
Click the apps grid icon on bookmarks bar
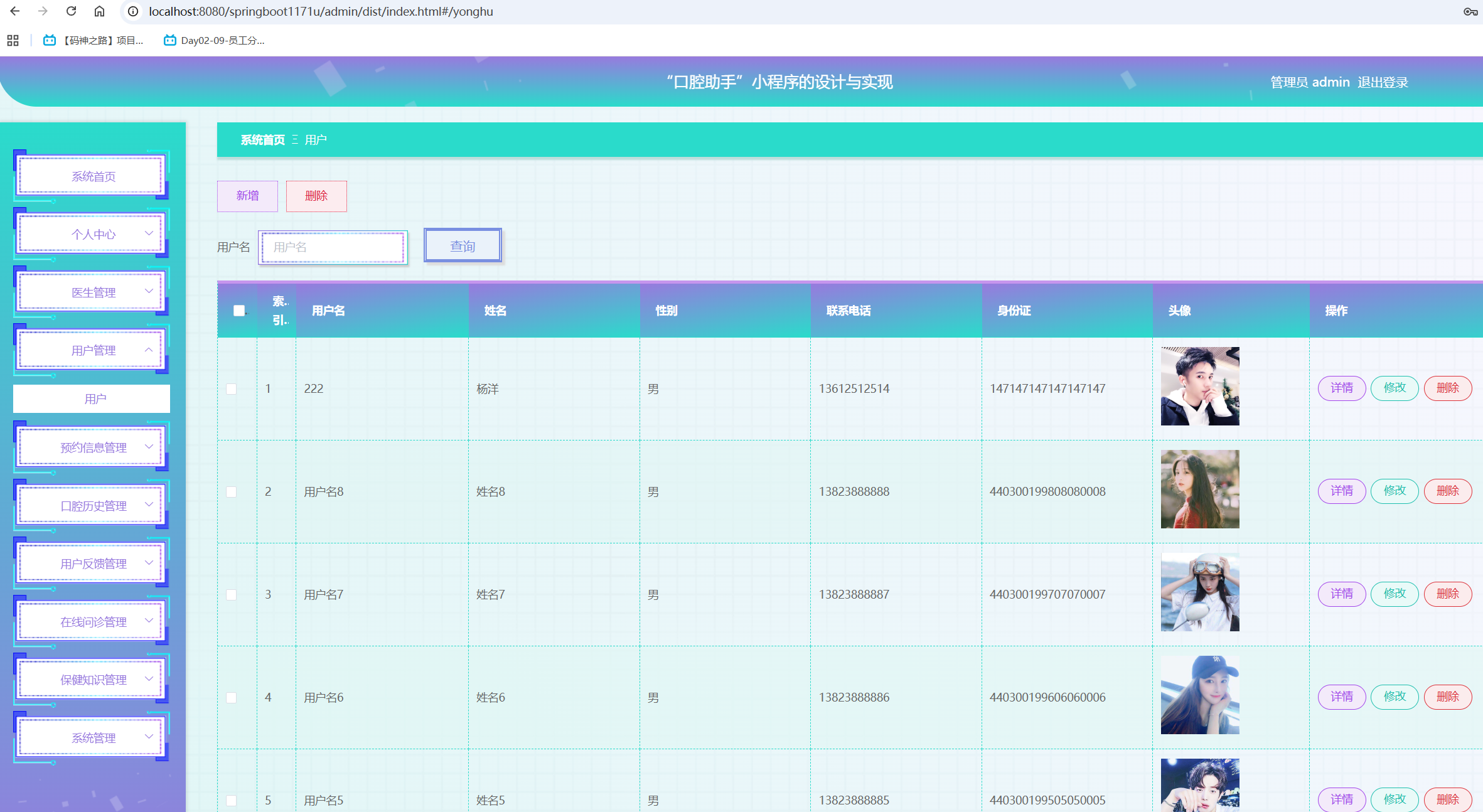point(13,40)
